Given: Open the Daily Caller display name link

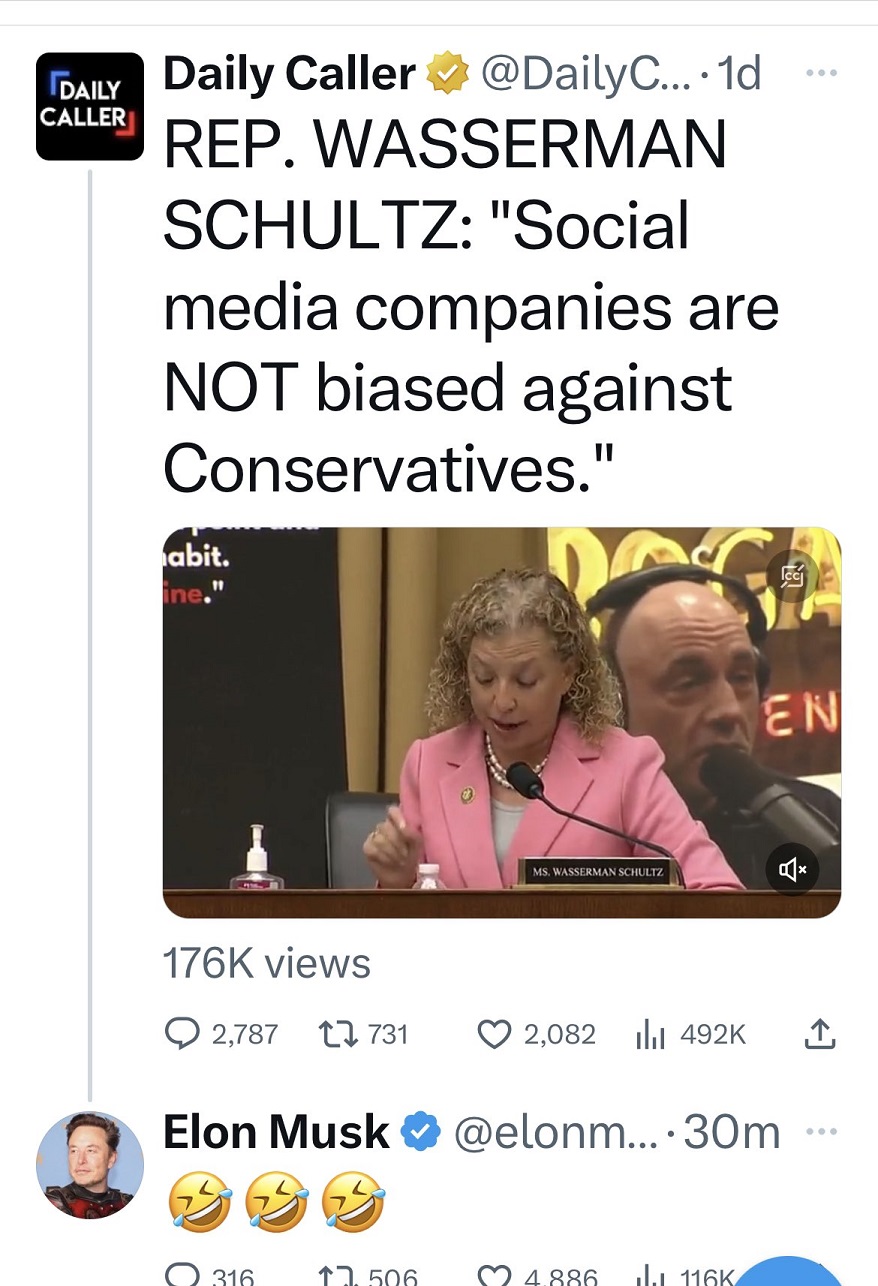Looking at the screenshot, I should coord(289,74).
